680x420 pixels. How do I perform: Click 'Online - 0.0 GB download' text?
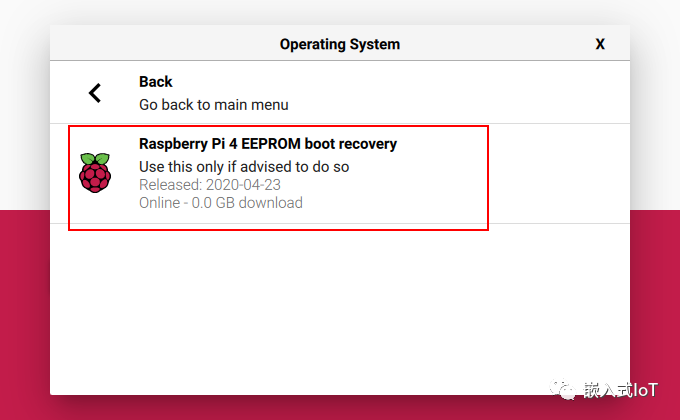pyautogui.click(x=220, y=203)
